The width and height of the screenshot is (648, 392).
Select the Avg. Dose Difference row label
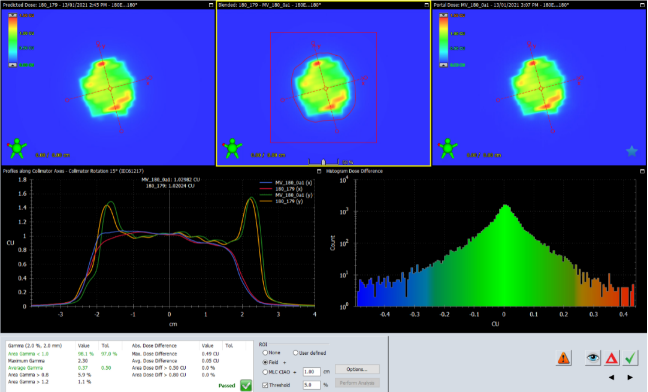(x=154, y=361)
